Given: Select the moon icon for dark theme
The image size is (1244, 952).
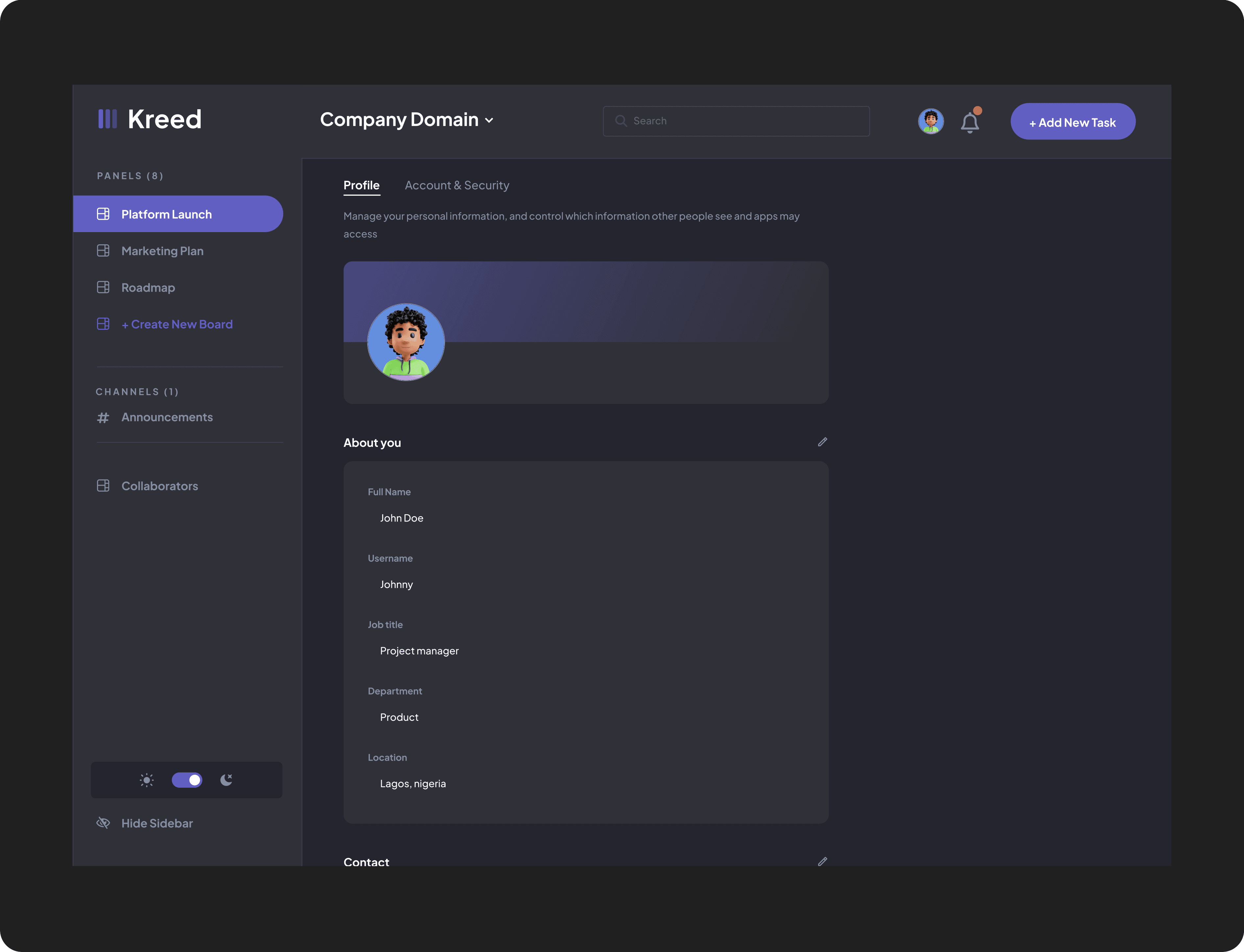Looking at the screenshot, I should [x=226, y=780].
